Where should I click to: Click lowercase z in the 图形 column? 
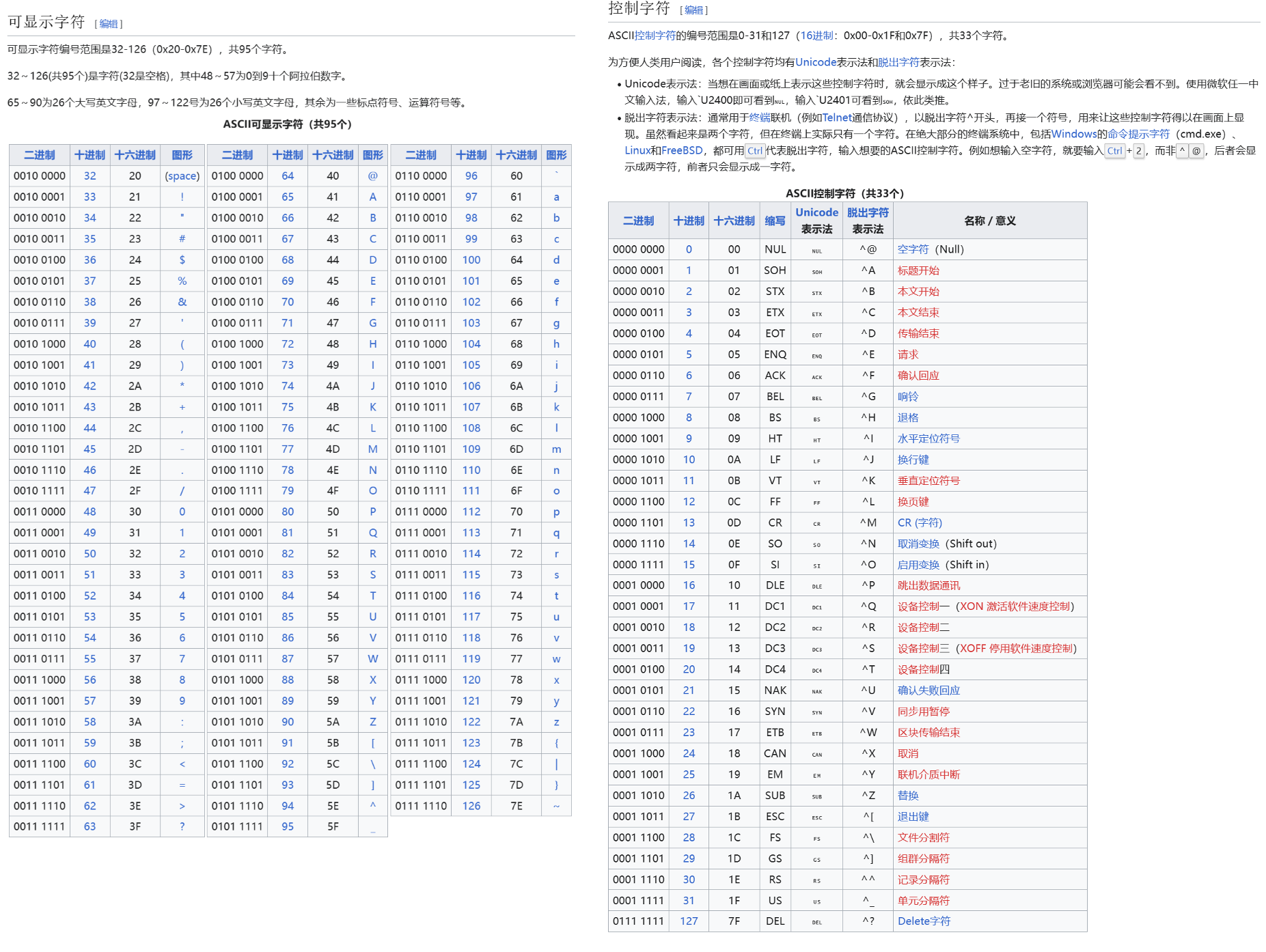coord(556,722)
